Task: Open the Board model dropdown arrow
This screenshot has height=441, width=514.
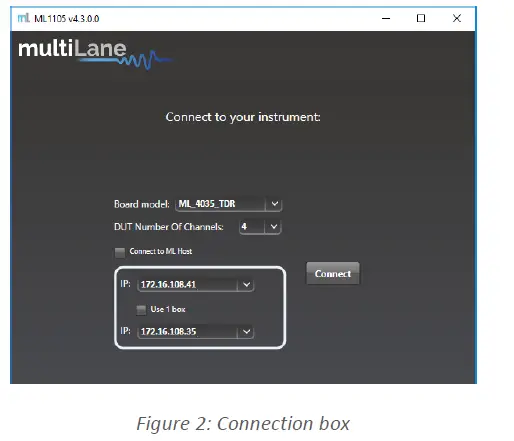Action: tap(274, 204)
